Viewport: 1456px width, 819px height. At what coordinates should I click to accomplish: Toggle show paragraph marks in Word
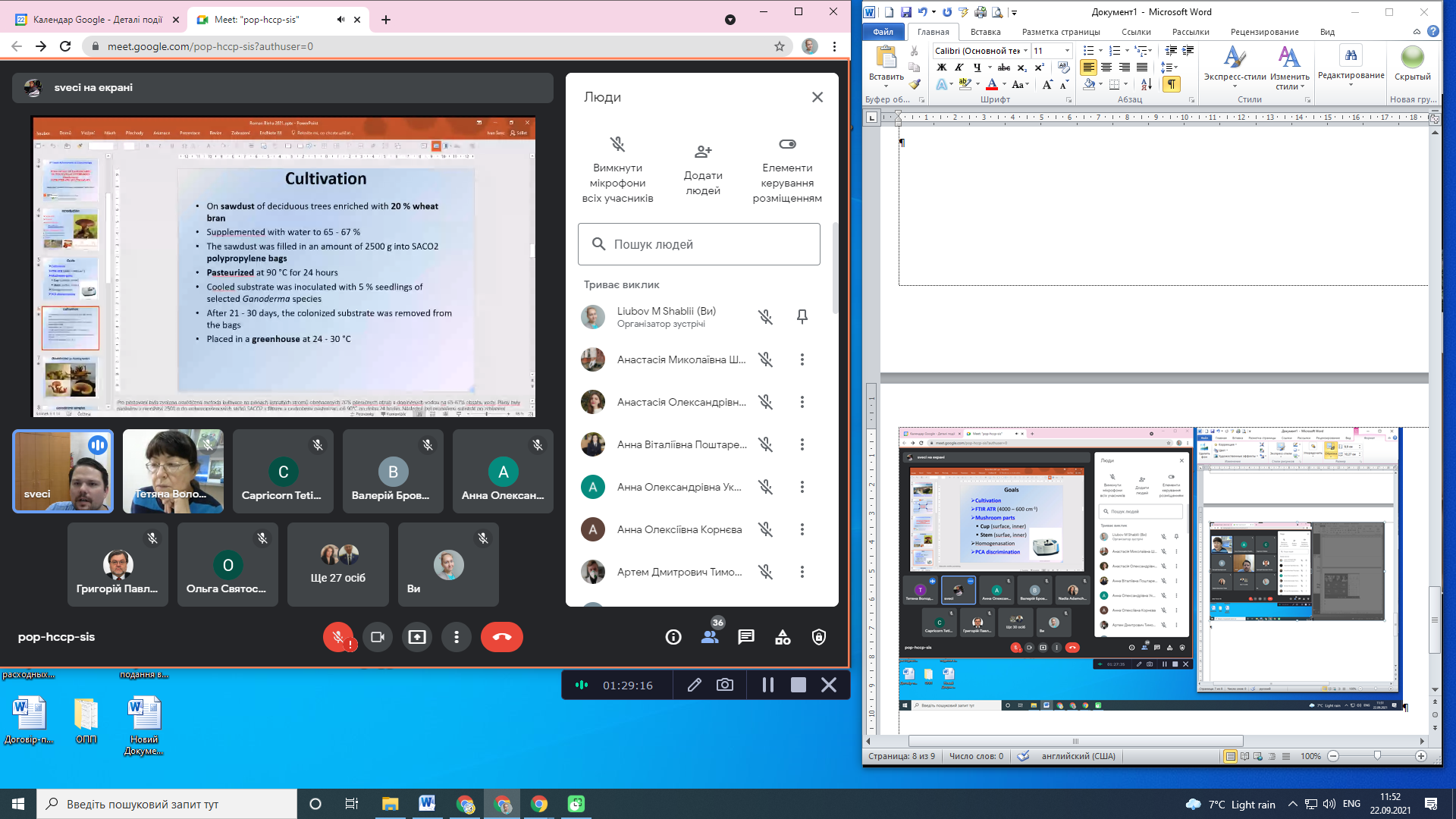[x=1172, y=84]
